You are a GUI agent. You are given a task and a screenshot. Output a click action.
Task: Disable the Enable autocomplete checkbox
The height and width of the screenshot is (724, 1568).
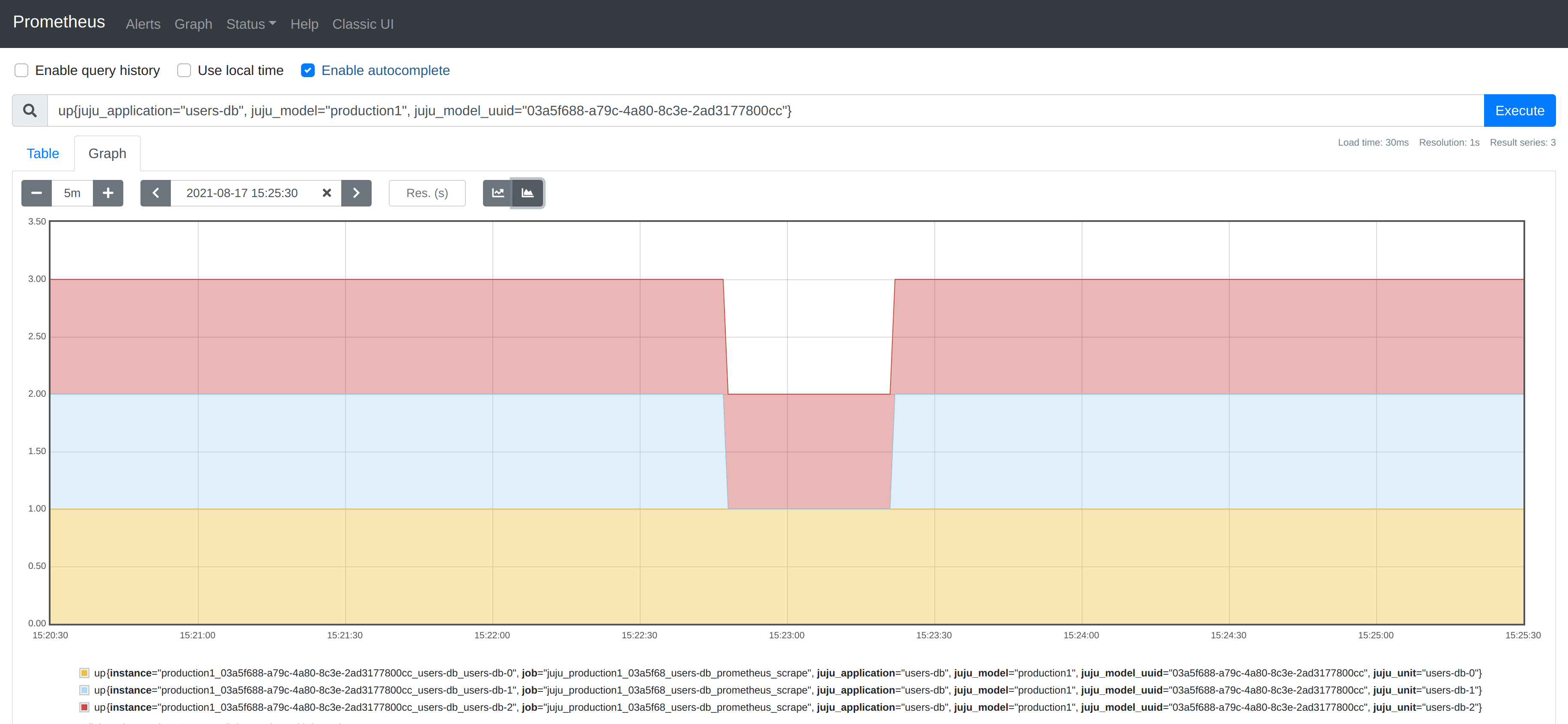tap(308, 70)
